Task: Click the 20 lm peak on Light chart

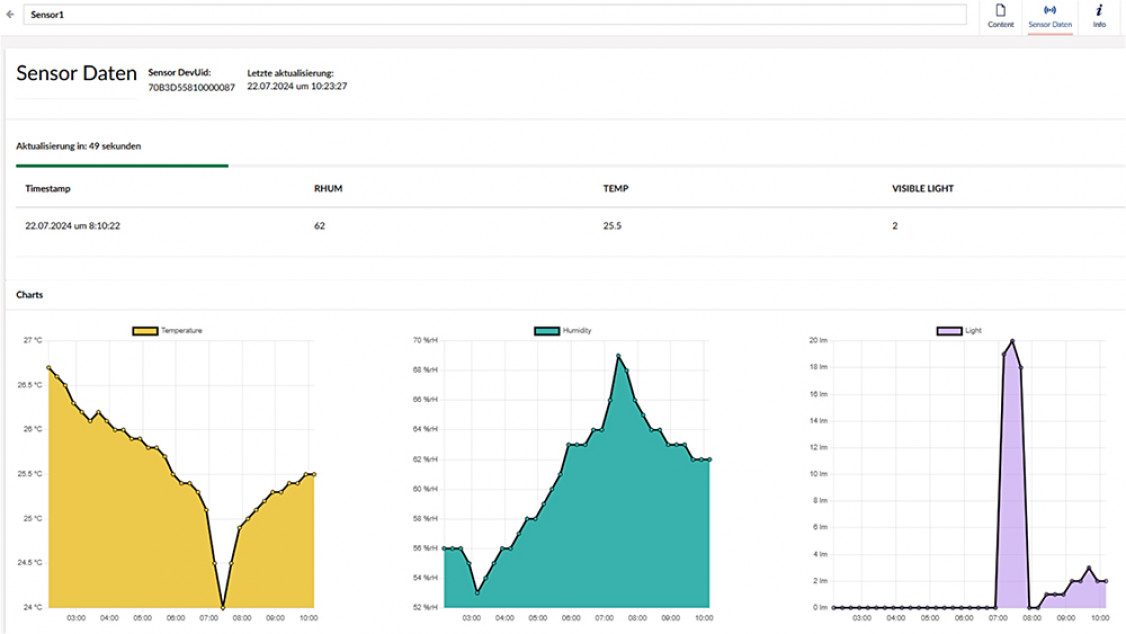Action: [x=1012, y=341]
